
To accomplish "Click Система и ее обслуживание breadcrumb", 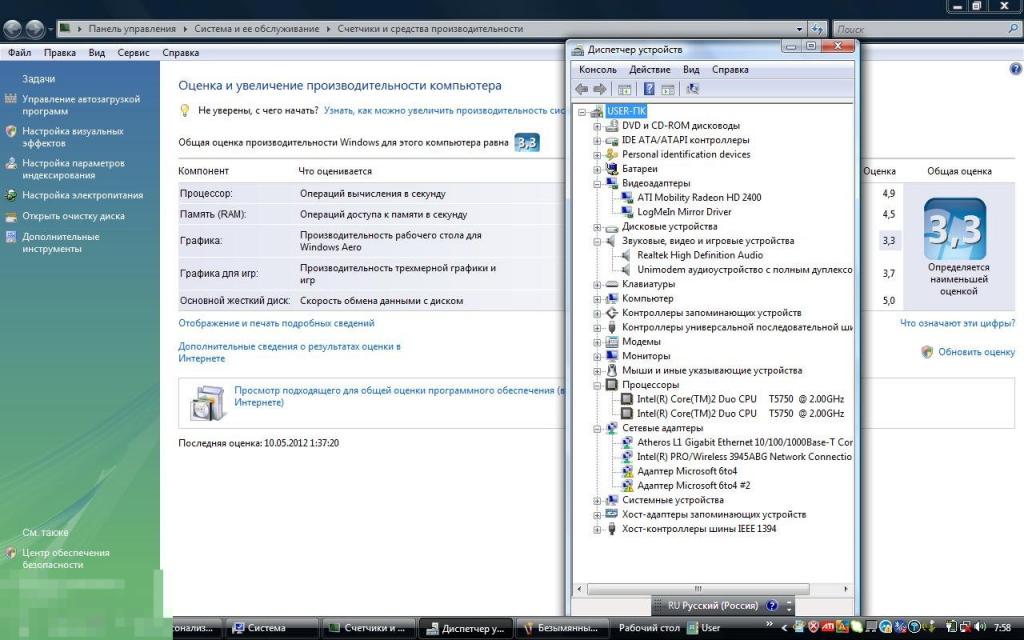I will (257, 29).
